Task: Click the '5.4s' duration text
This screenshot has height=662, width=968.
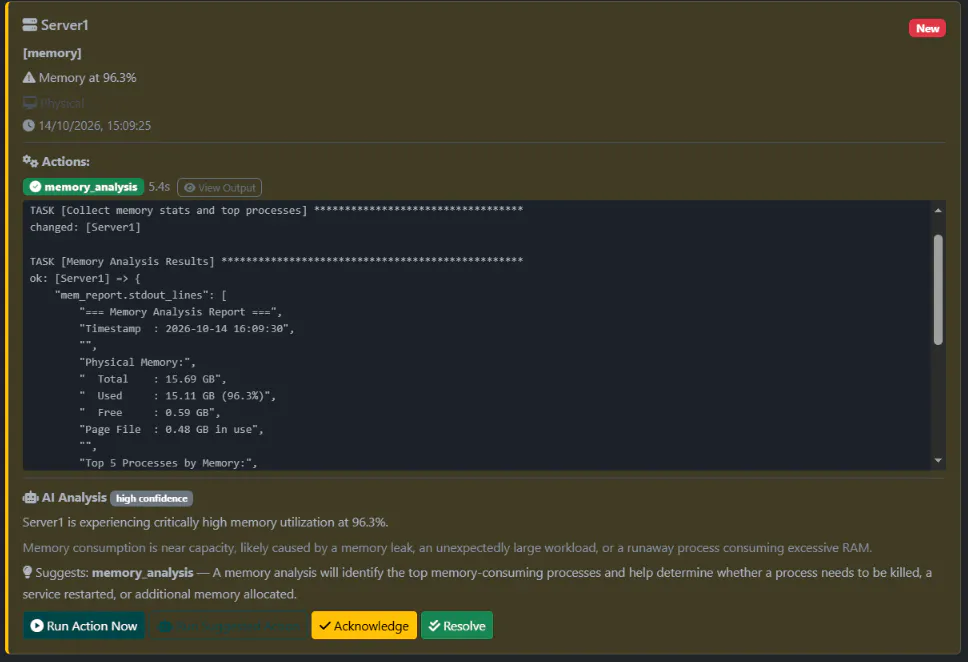Action: pyautogui.click(x=159, y=186)
